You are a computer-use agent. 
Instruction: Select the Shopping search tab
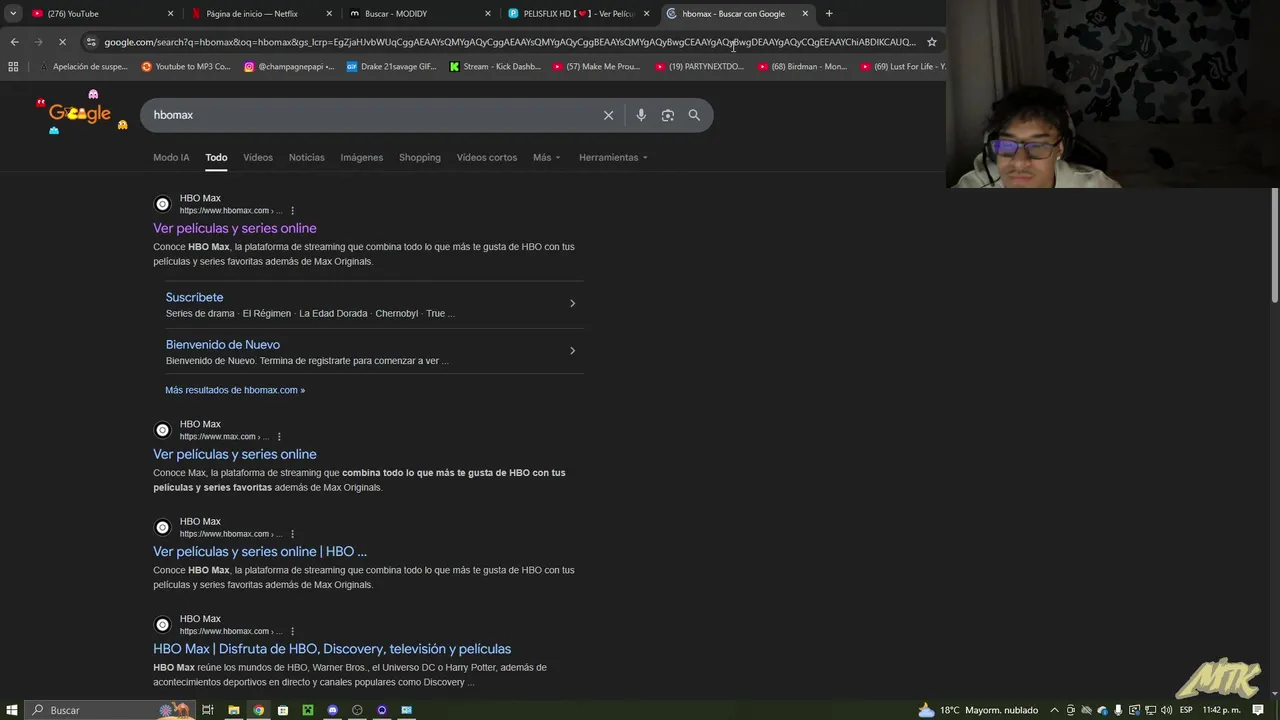(420, 157)
